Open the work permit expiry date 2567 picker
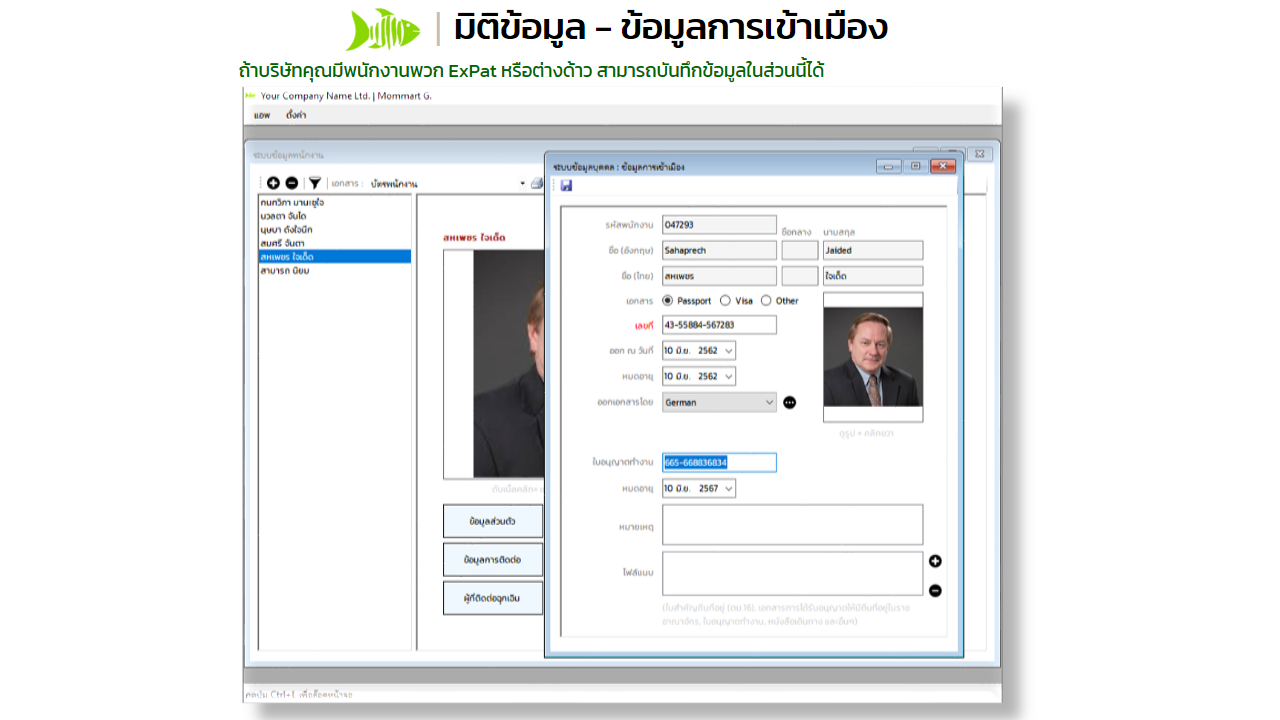 (728, 488)
